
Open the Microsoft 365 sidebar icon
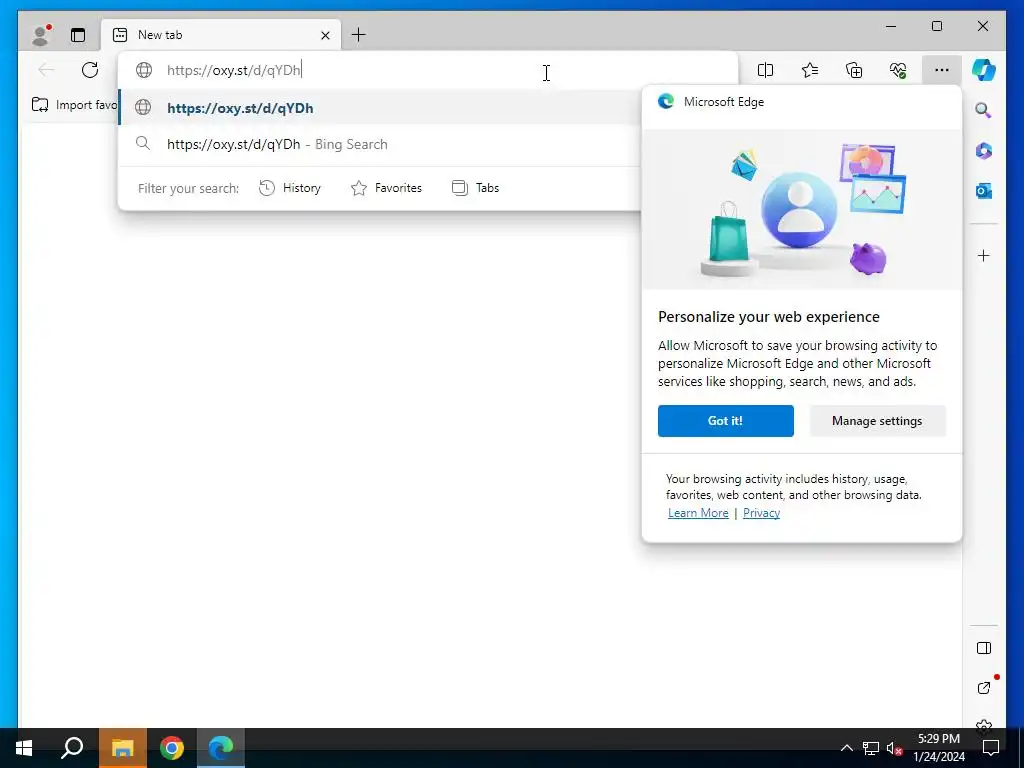pos(984,151)
